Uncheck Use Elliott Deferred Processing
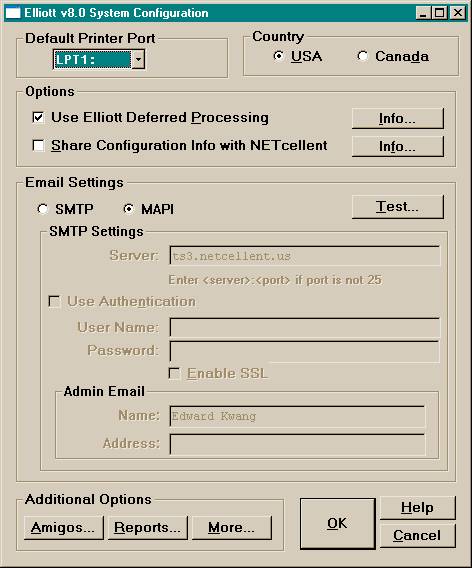The height and width of the screenshot is (568, 472). (x=38, y=117)
